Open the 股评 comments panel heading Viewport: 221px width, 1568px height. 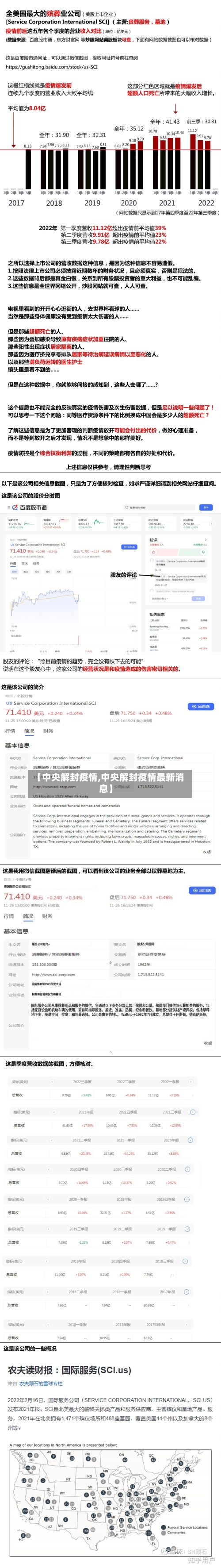coord(153,539)
